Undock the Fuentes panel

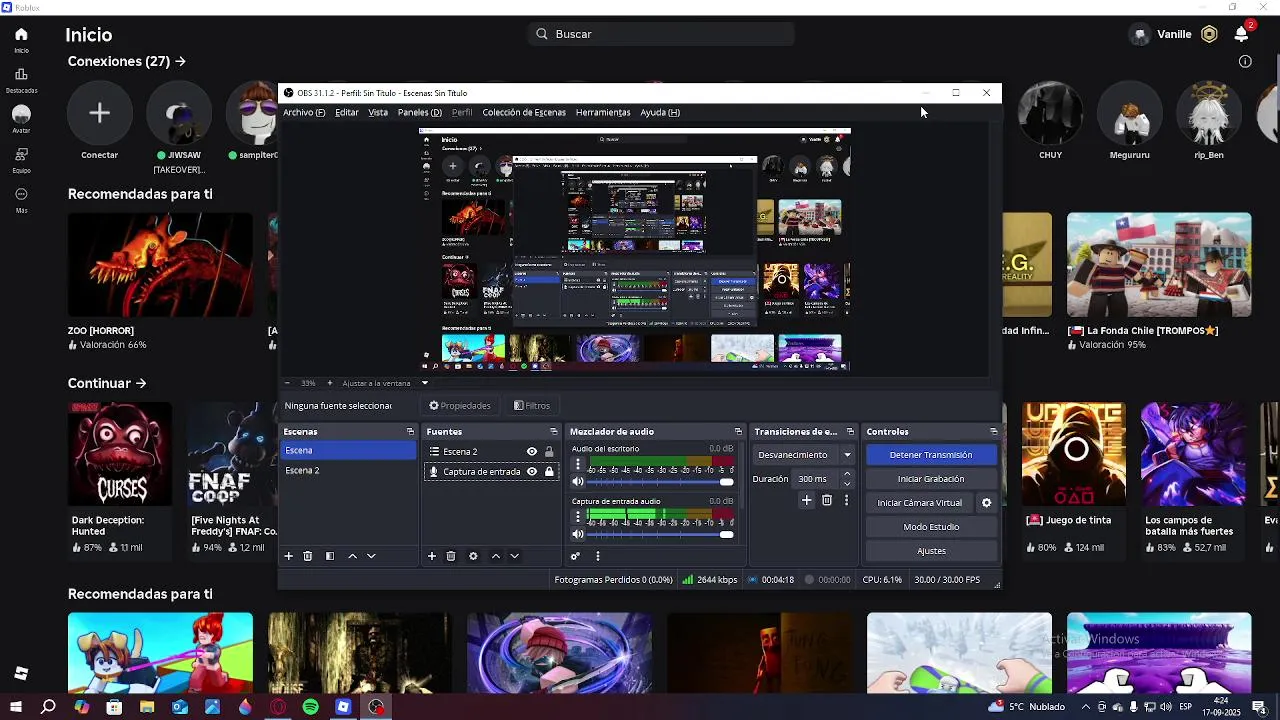tap(553, 432)
